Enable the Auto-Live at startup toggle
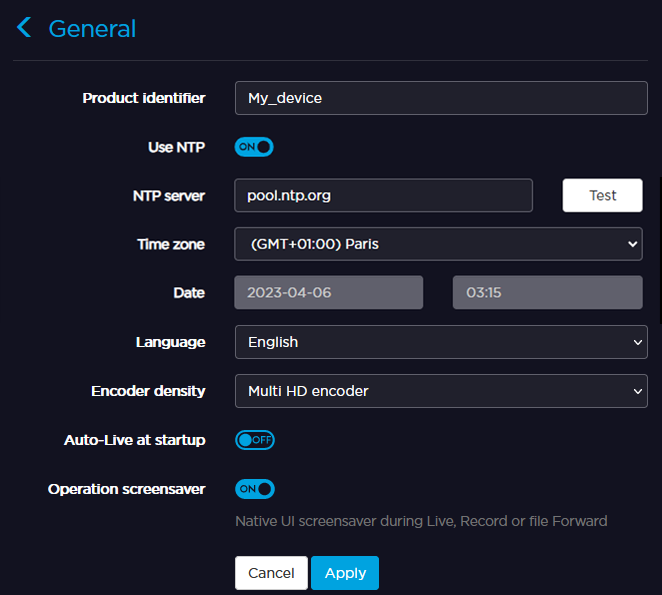 (254, 440)
